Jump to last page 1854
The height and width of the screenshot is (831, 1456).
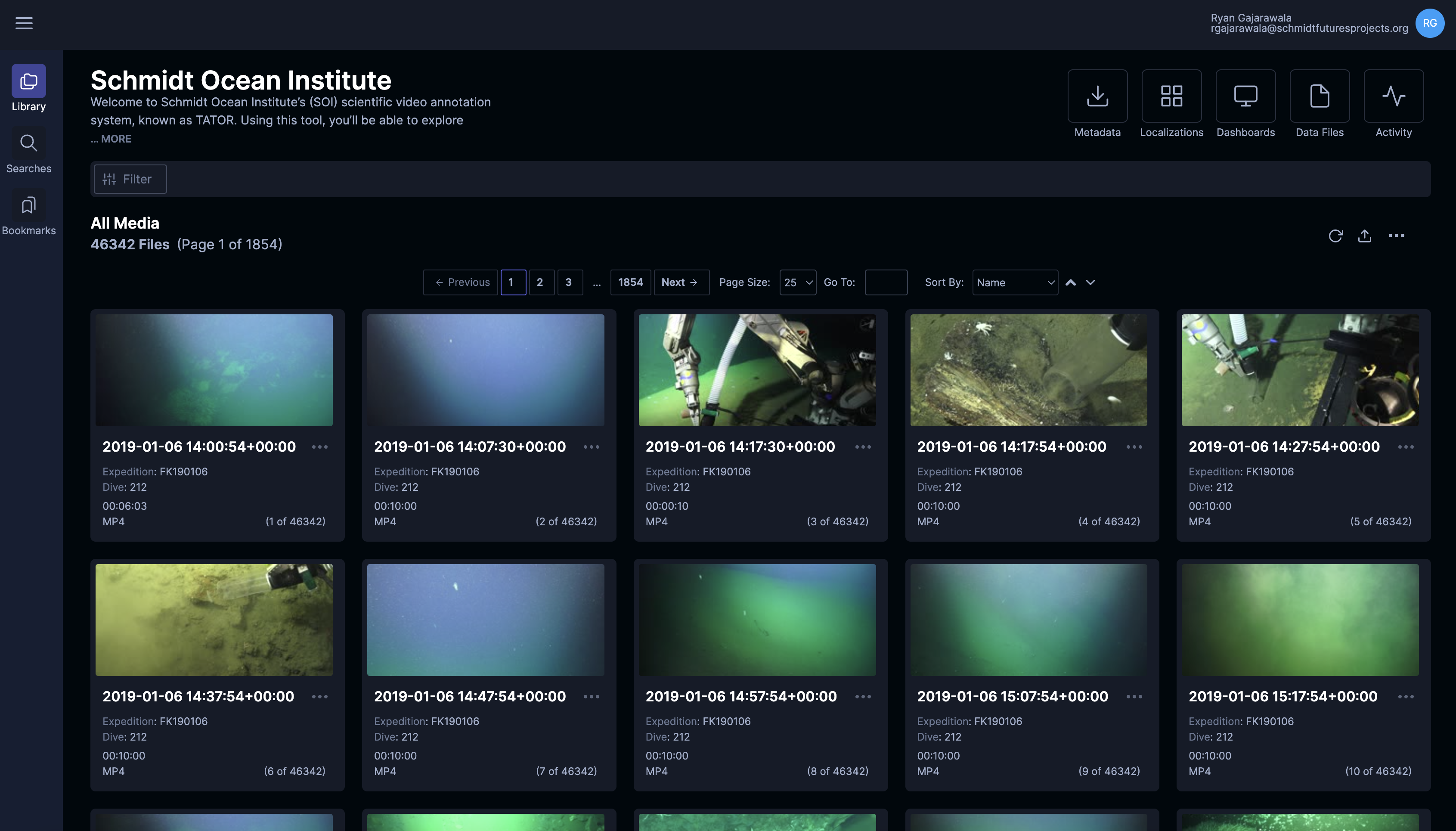(630, 282)
